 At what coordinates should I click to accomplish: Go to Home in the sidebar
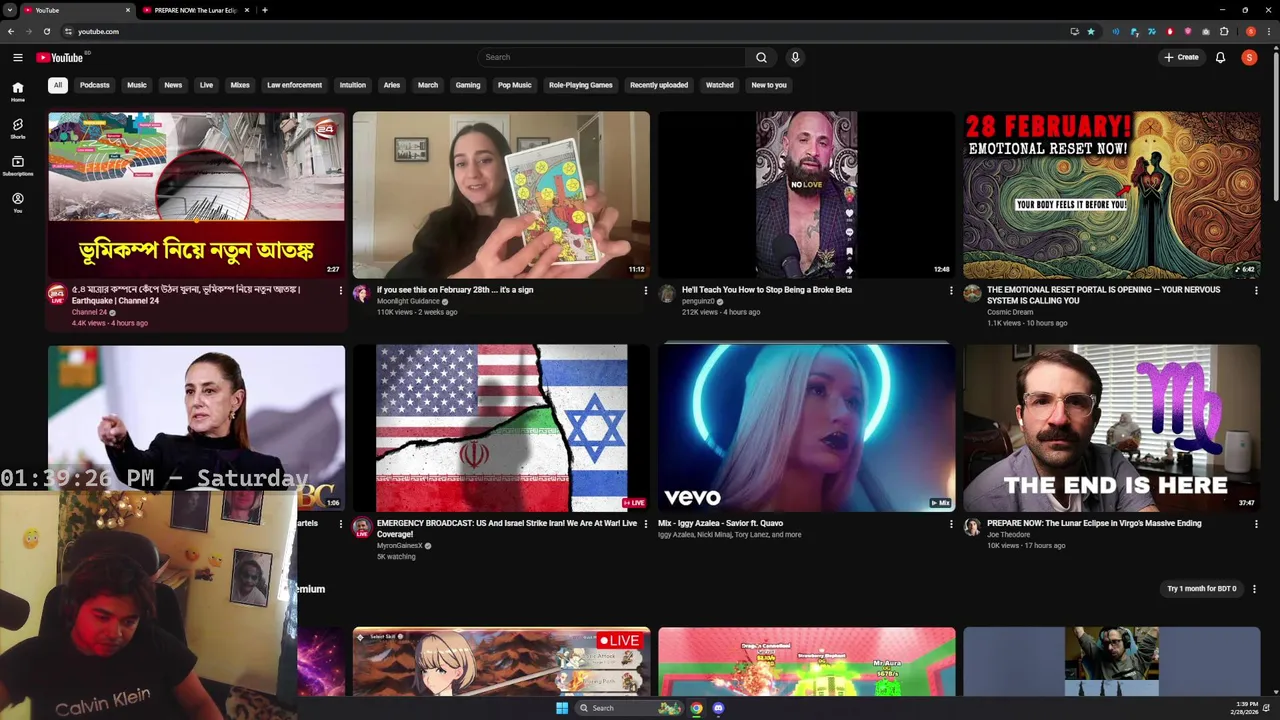click(x=17, y=91)
